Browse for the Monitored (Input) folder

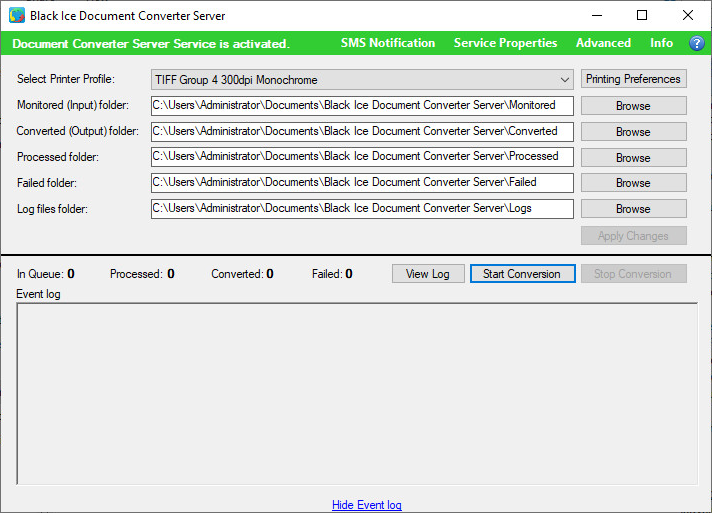pos(633,105)
